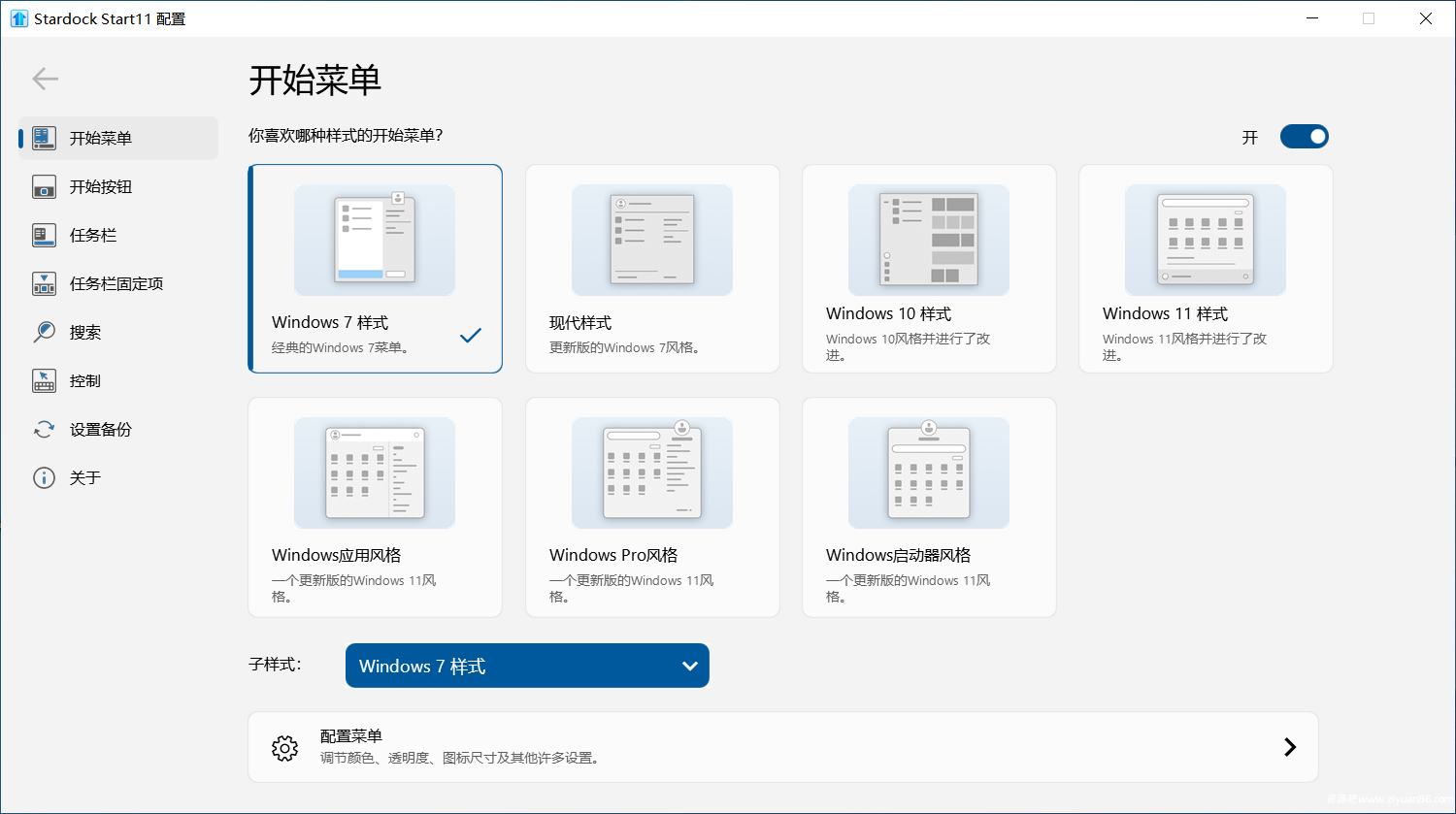Expand 配置菜单 with the right chevron
Screen dimensions: 1456x814
tap(1289, 747)
